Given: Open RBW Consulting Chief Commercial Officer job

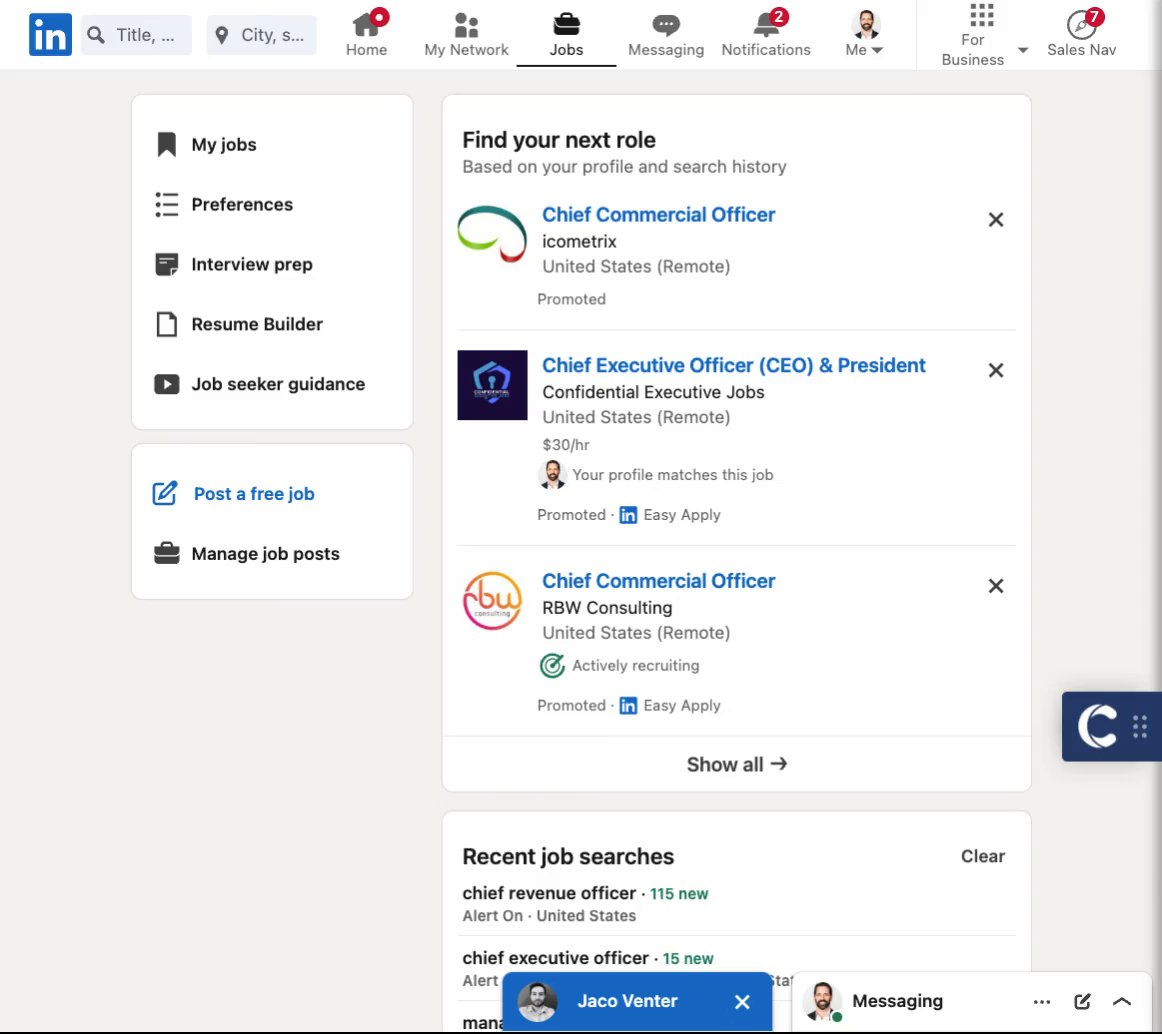Looking at the screenshot, I should point(658,581).
